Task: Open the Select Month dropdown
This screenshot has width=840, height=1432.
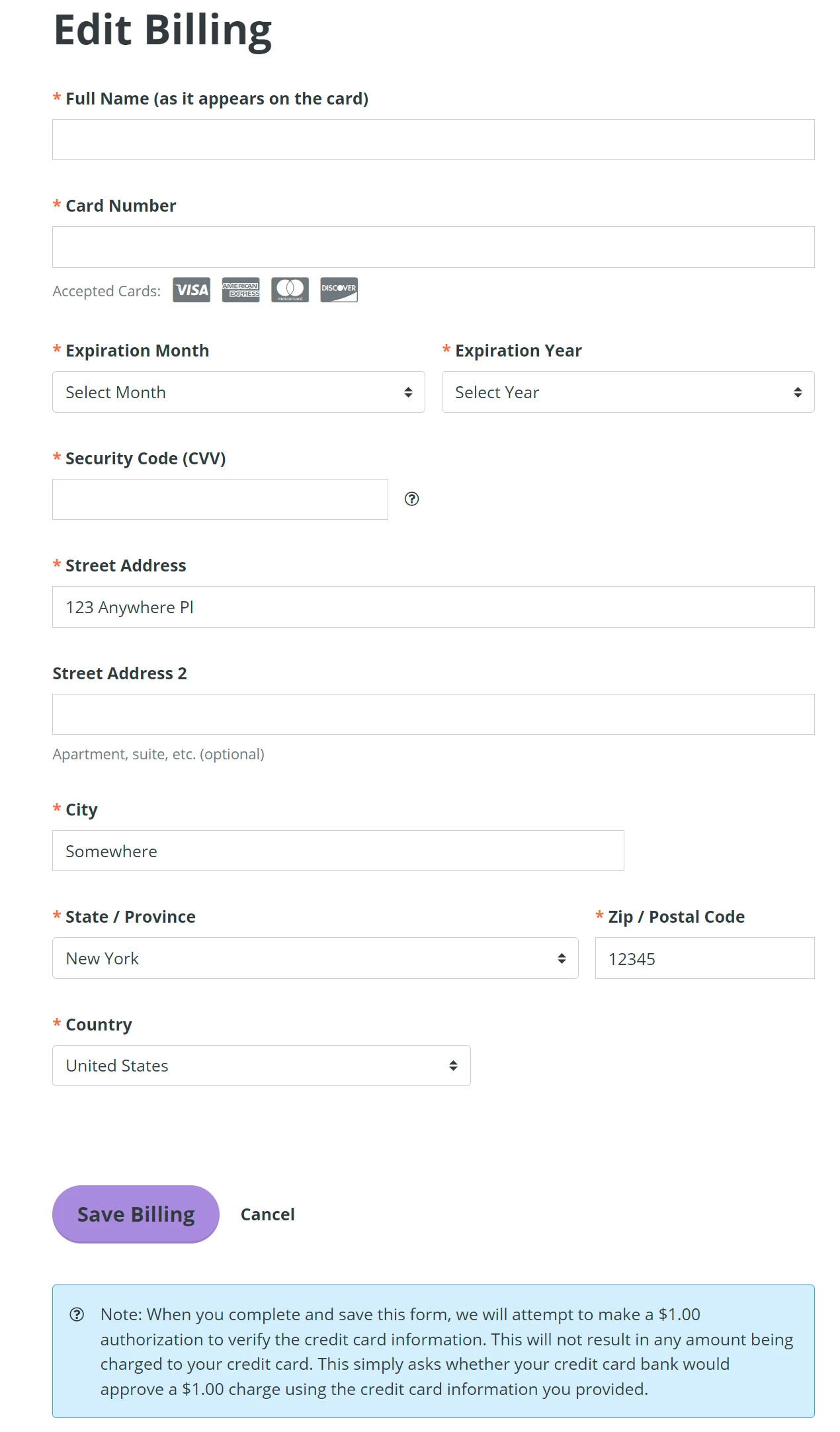Action: tap(238, 392)
